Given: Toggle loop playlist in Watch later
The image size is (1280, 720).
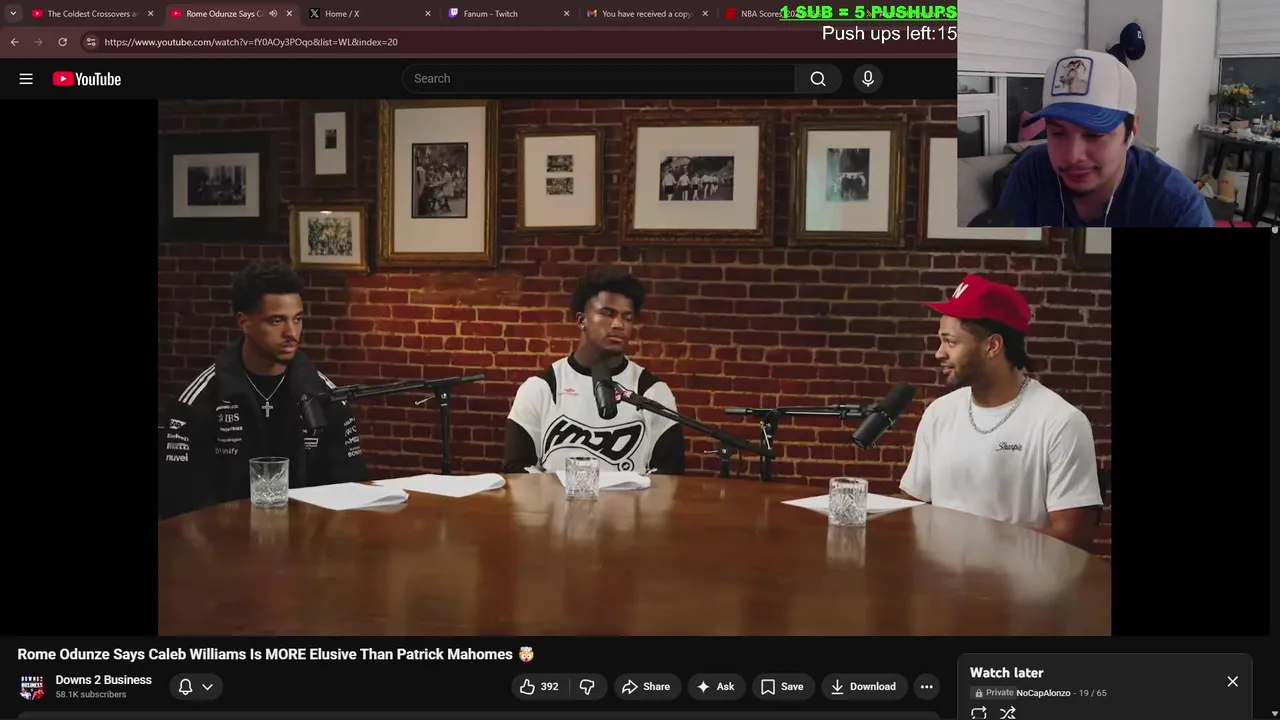Looking at the screenshot, I should [x=979, y=713].
